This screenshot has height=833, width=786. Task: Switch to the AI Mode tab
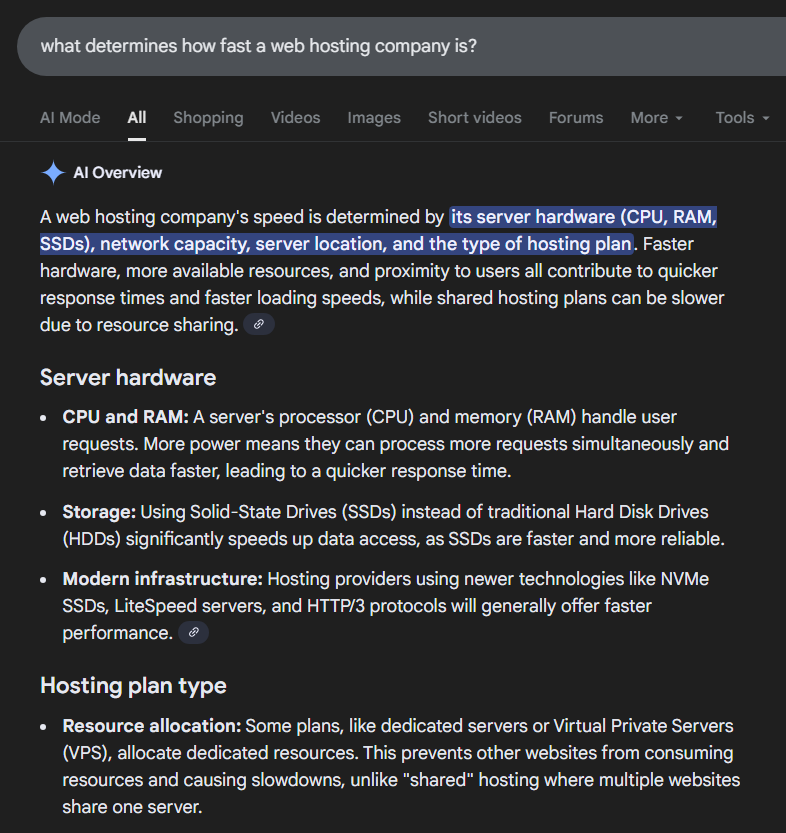[70, 118]
